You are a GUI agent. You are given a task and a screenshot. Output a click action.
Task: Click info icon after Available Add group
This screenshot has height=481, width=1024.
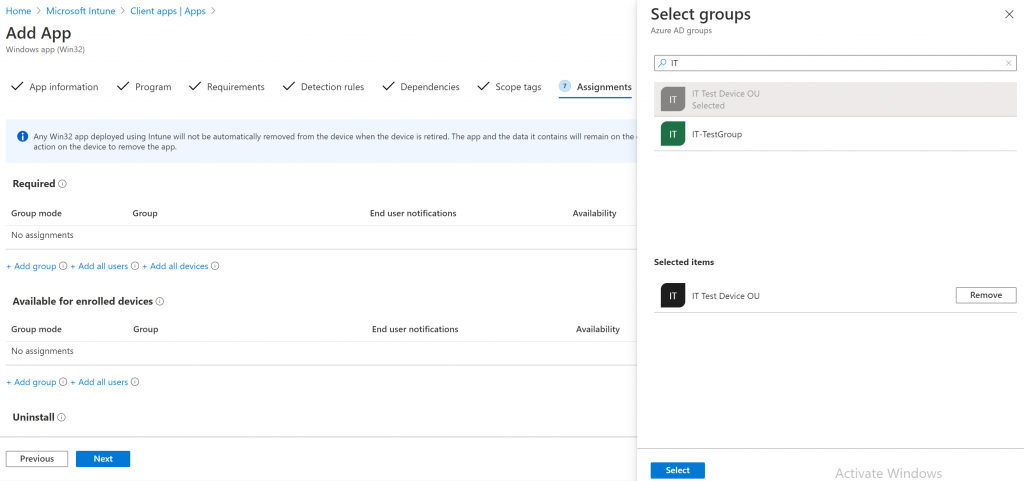pos(63,382)
